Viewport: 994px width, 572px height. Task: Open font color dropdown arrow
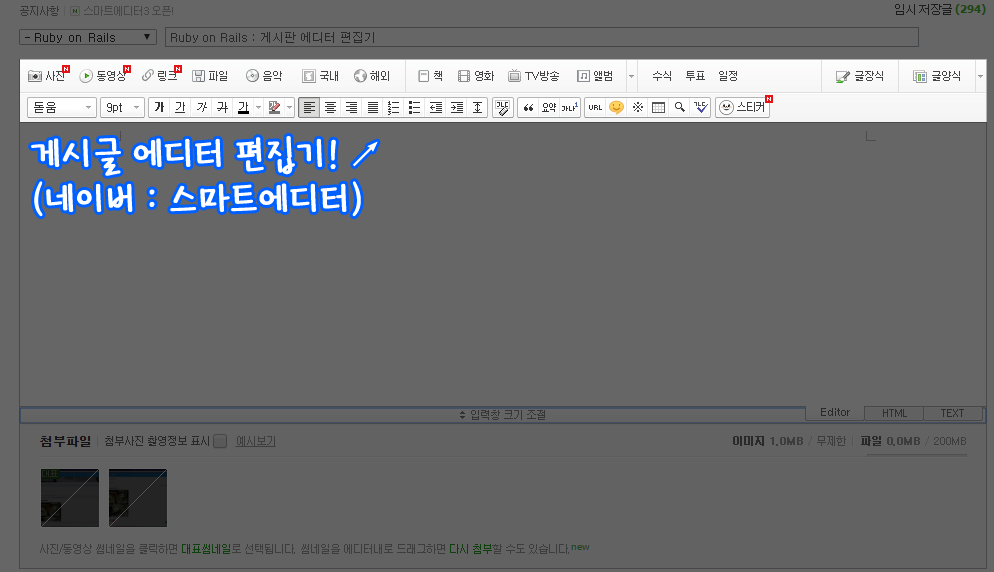[x=258, y=107]
